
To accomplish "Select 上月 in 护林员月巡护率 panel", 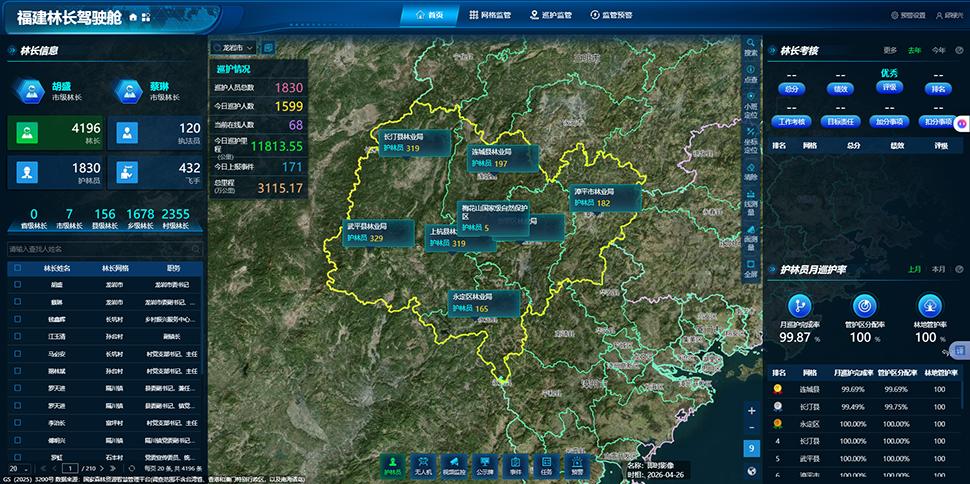I will tap(914, 269).
